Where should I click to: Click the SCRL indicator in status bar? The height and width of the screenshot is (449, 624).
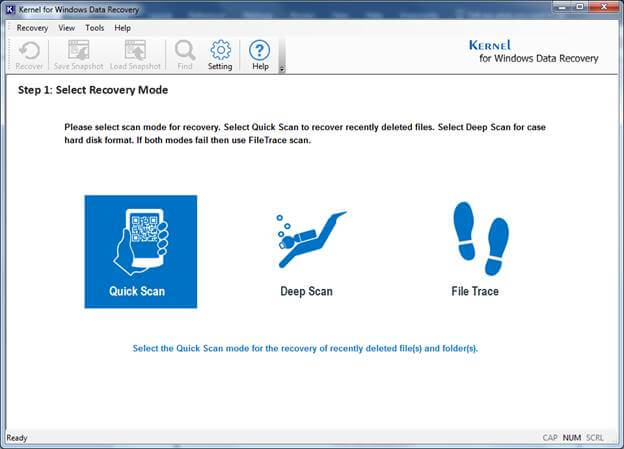click(x=595, y=438)
